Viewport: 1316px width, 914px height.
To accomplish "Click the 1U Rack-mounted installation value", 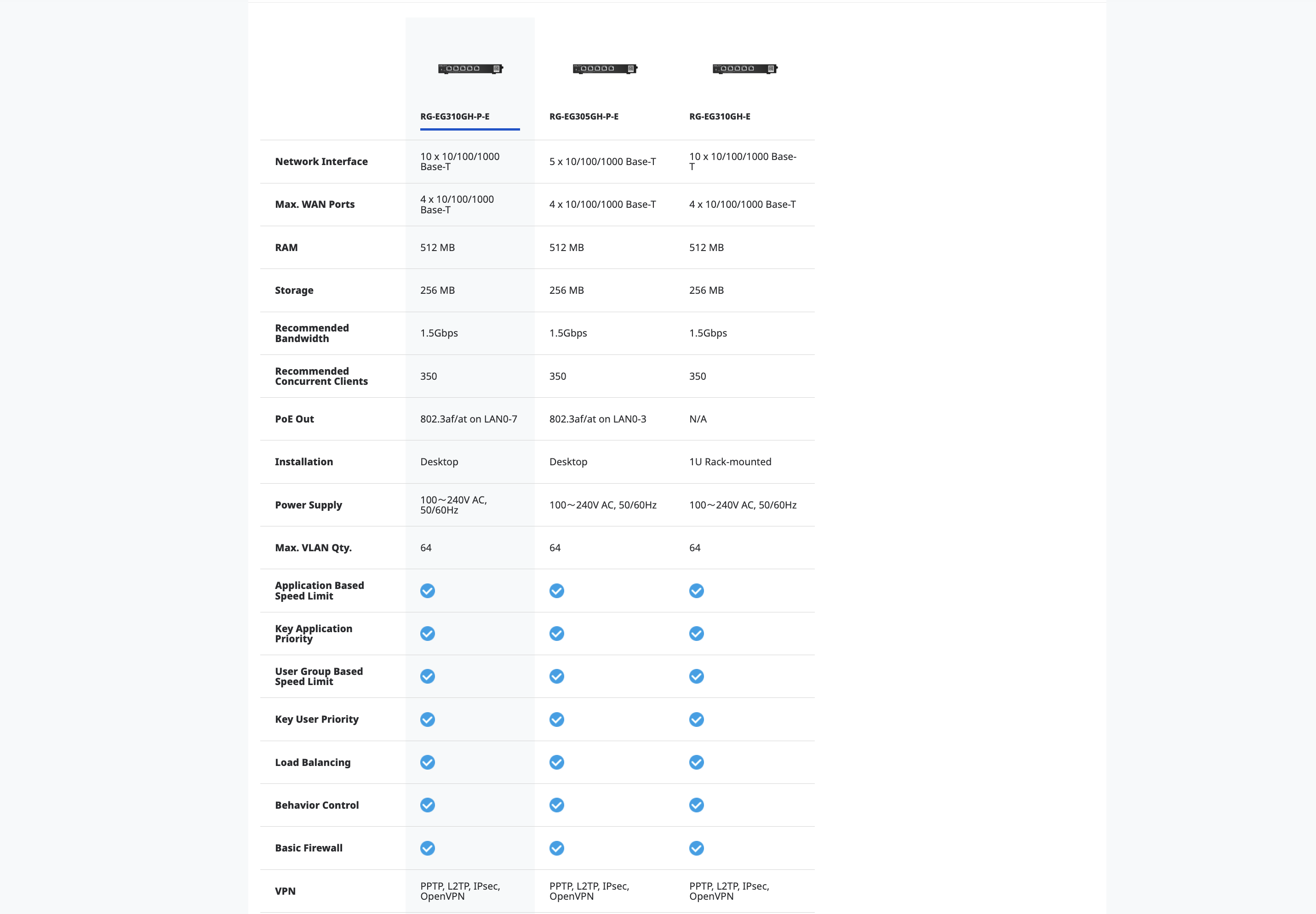I will click(x=730, y=462).
